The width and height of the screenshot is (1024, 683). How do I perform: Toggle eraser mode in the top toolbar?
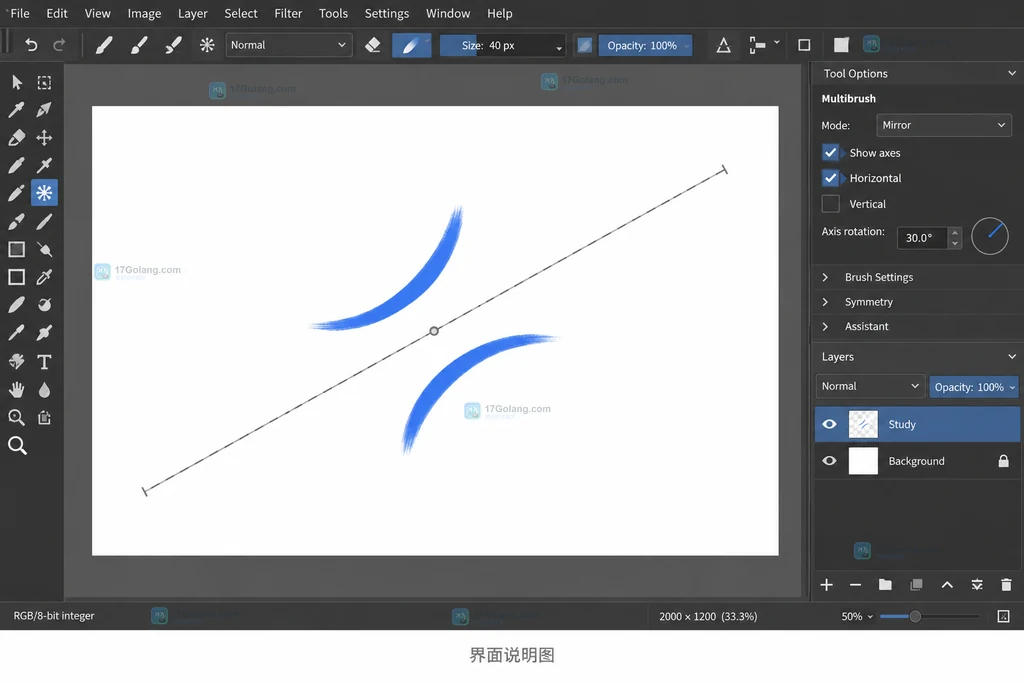[372, 45]
